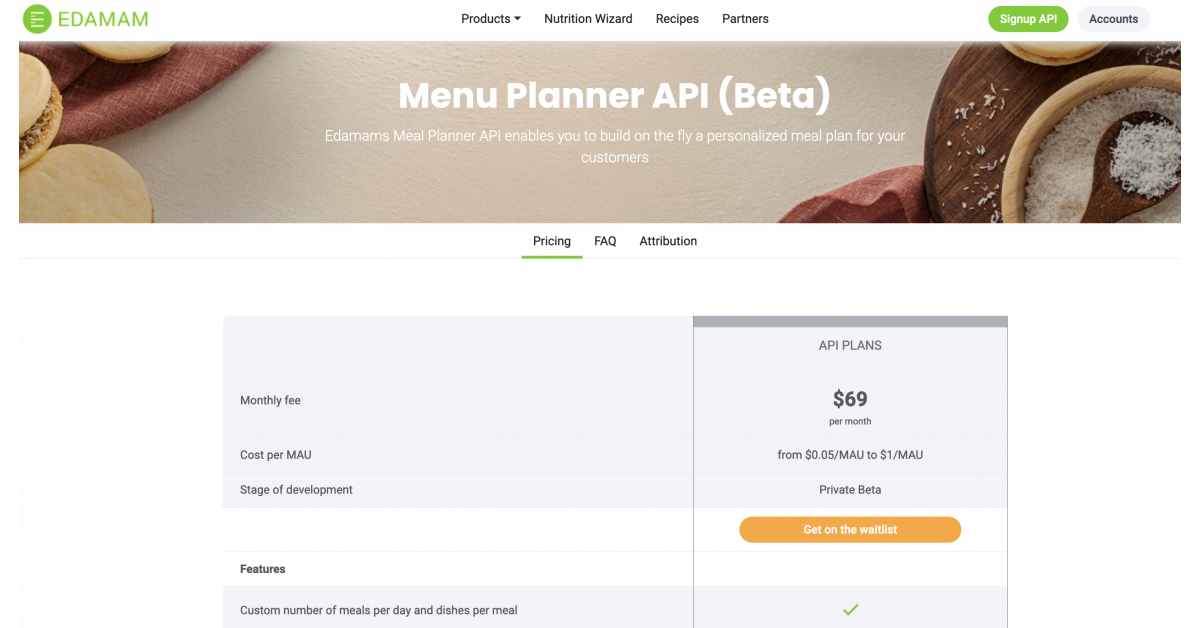
Task: Click the Menu Planner API (Beta) heading
Action: 614,95
